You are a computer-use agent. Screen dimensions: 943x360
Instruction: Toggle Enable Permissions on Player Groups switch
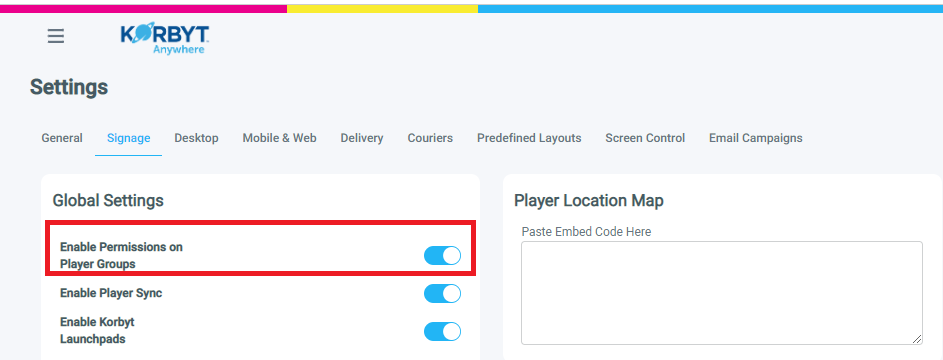[x=443, y=255]
